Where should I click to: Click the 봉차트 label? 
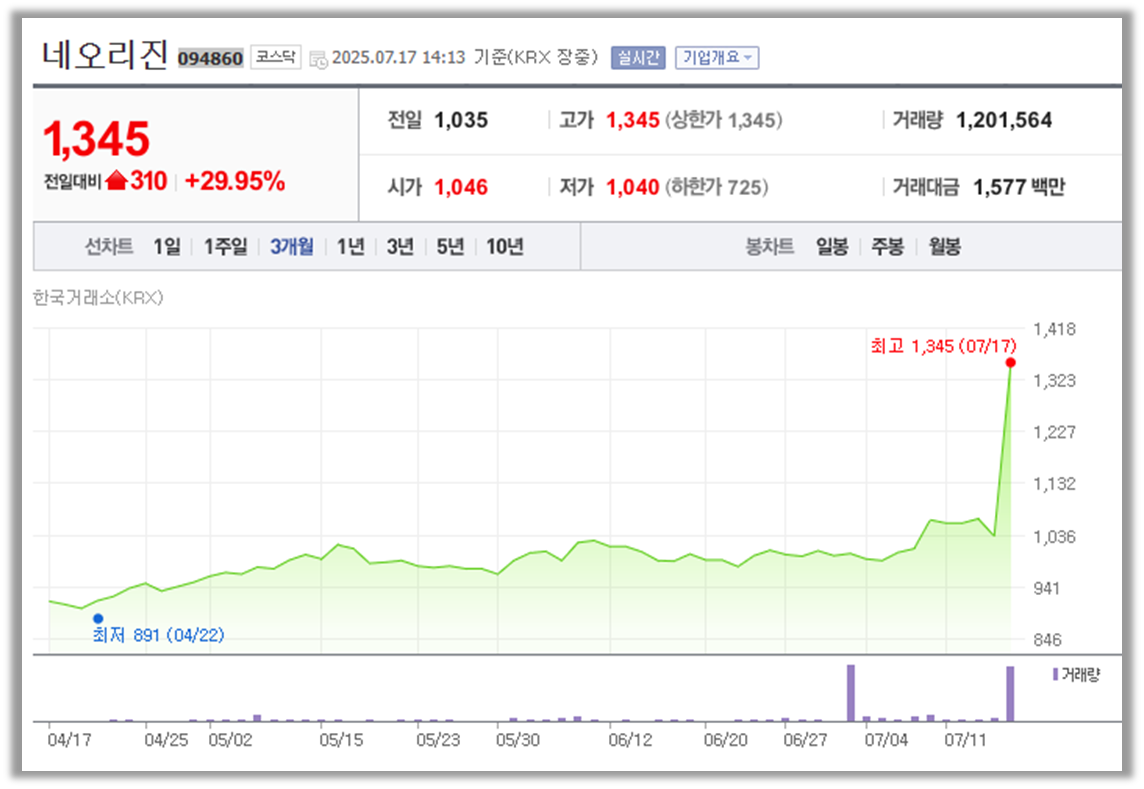coord(769,247)
